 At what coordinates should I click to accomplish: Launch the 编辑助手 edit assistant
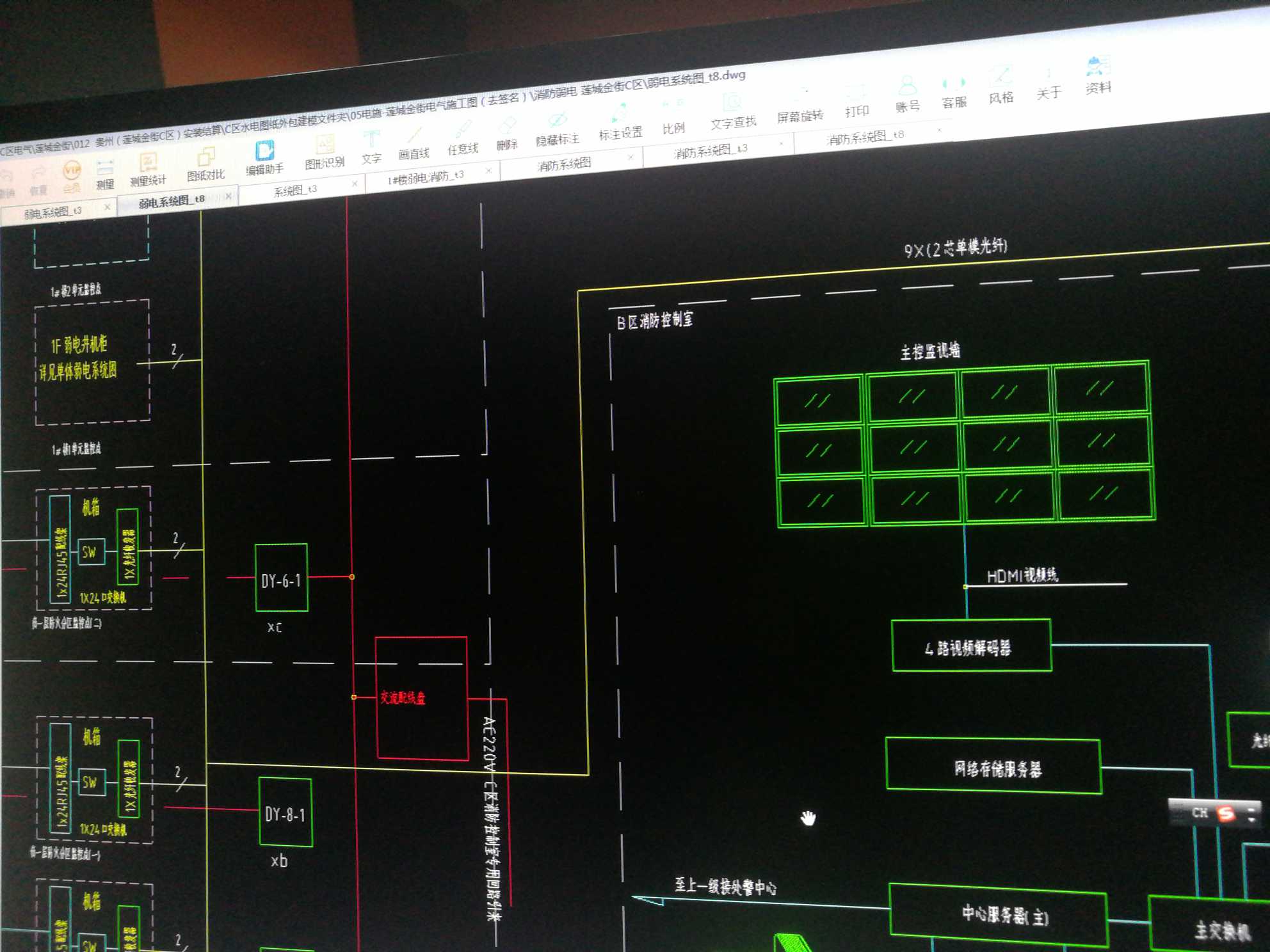(x=264, y=159)
